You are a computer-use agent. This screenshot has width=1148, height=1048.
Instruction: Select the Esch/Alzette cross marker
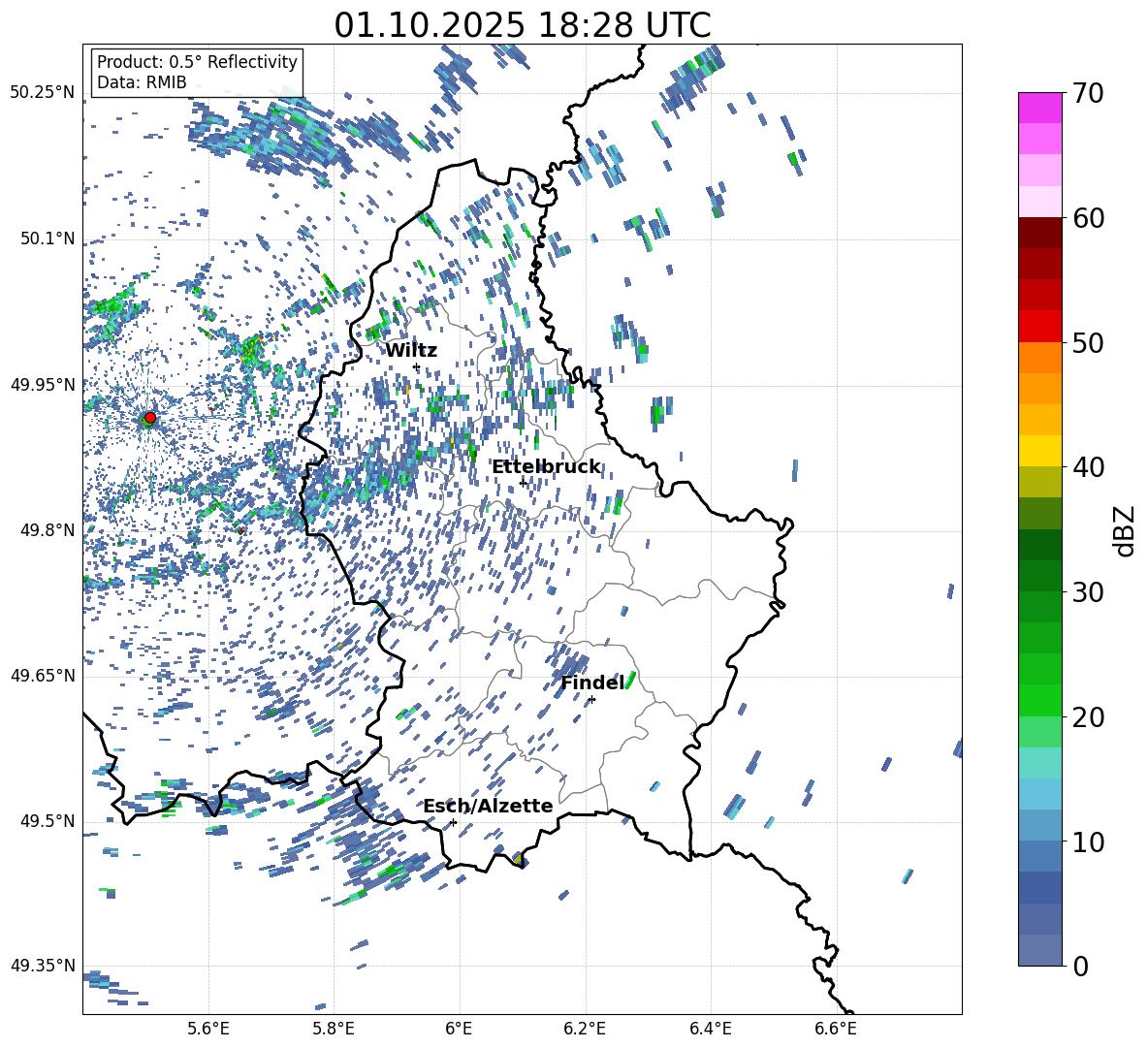pos(453,822)
